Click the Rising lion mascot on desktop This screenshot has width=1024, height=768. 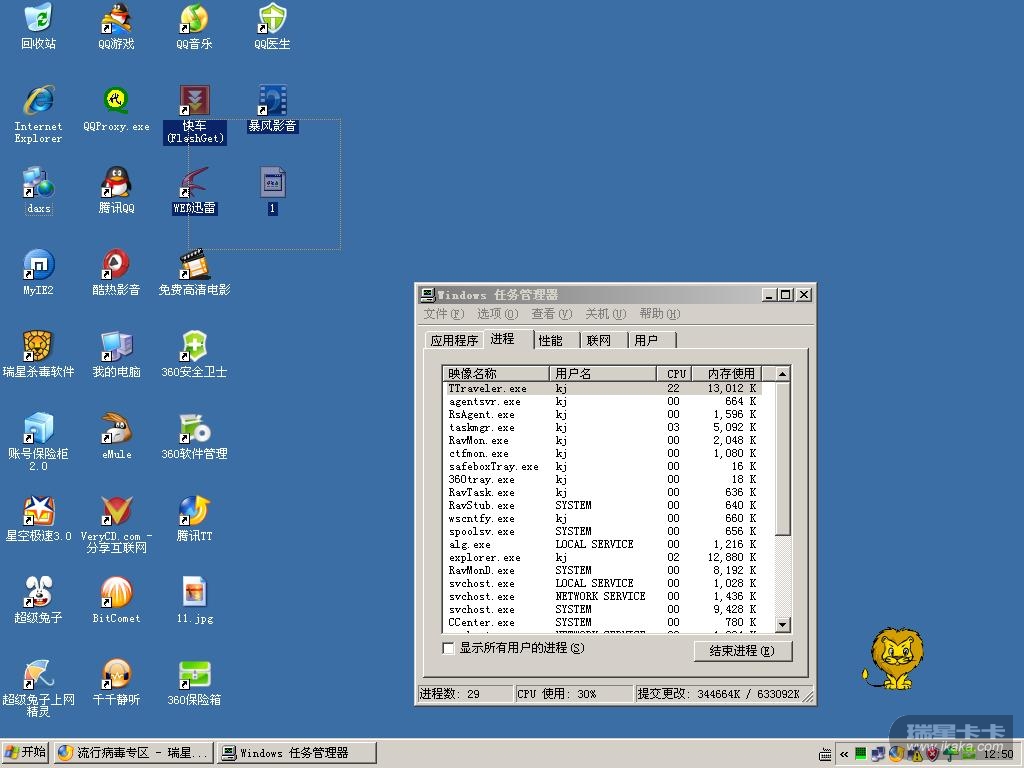point(890,658)
